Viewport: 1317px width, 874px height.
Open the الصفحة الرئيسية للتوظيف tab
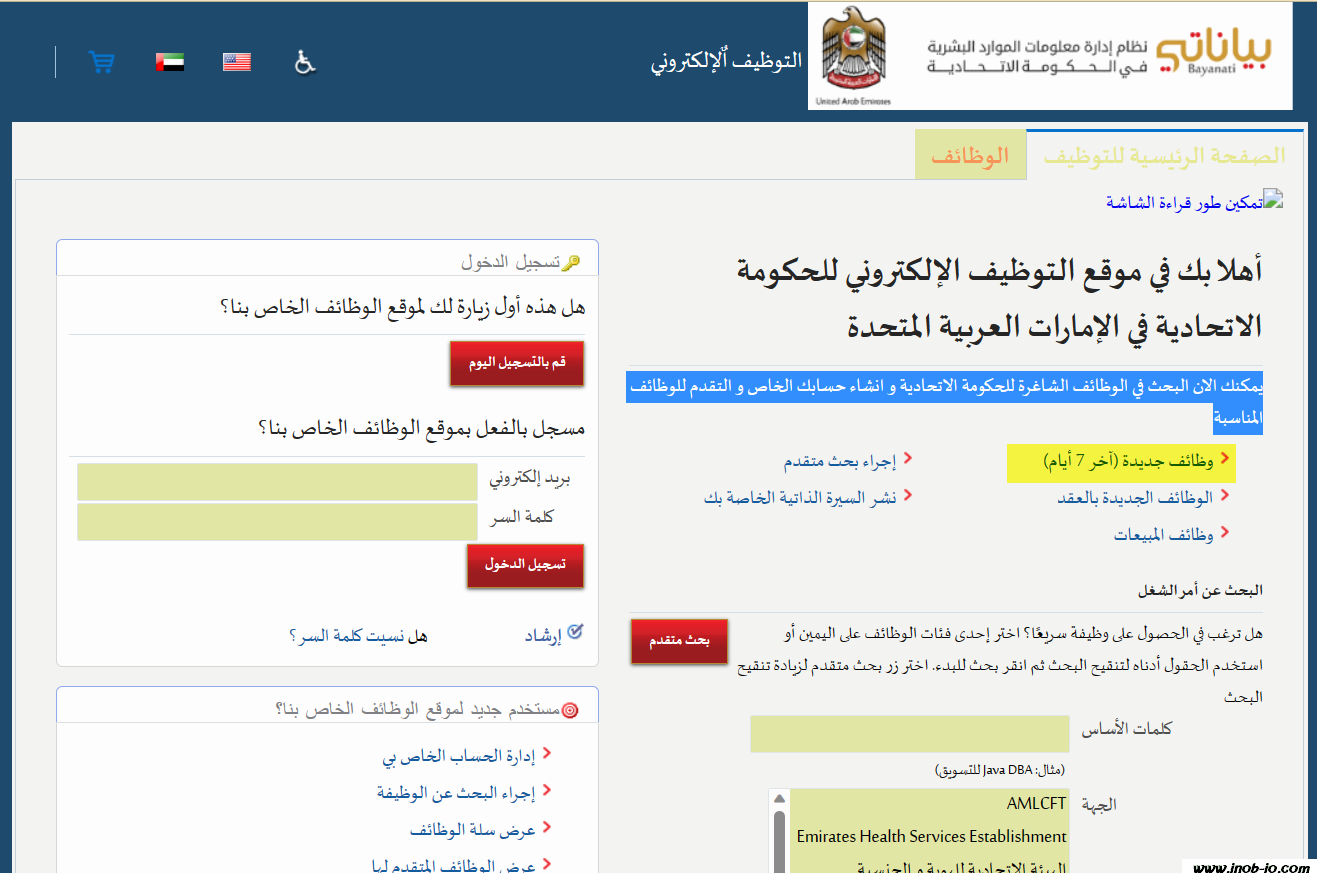[1163, 156]
